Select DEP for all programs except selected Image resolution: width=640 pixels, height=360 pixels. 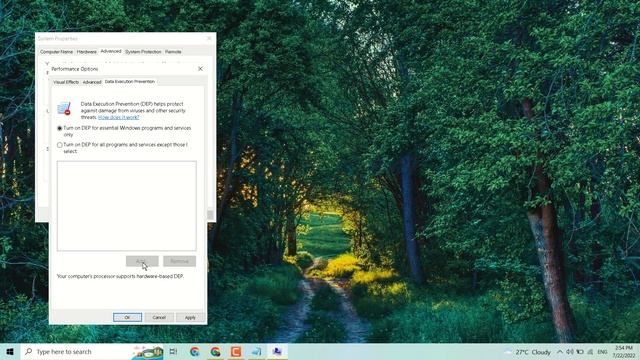[60, 145]
